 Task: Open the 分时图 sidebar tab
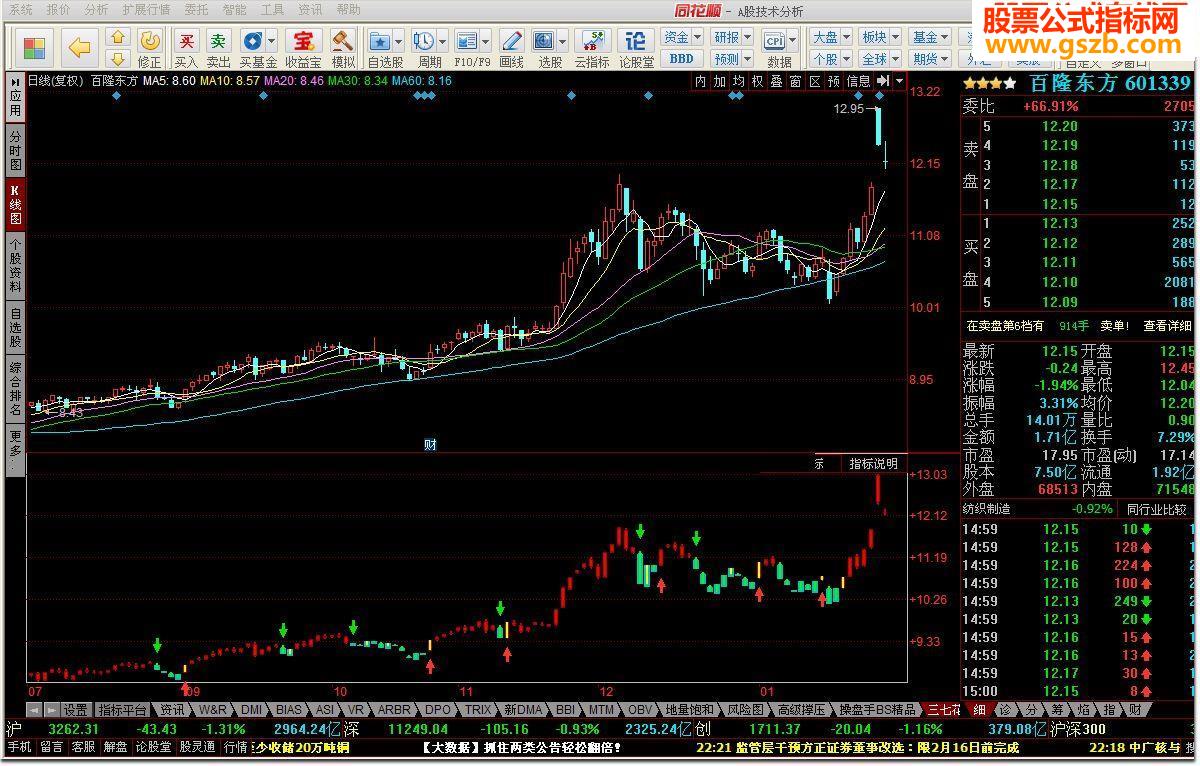point(16,150)
